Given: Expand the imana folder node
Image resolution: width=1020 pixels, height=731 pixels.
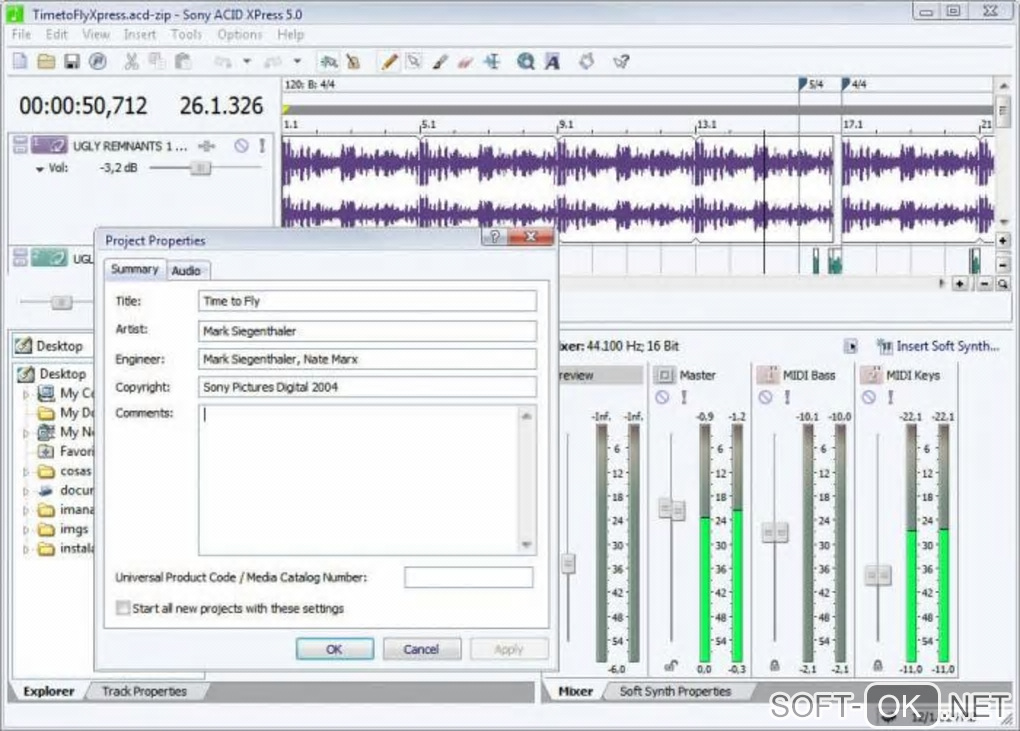Looking at the screenshot, I should (26, 511).
